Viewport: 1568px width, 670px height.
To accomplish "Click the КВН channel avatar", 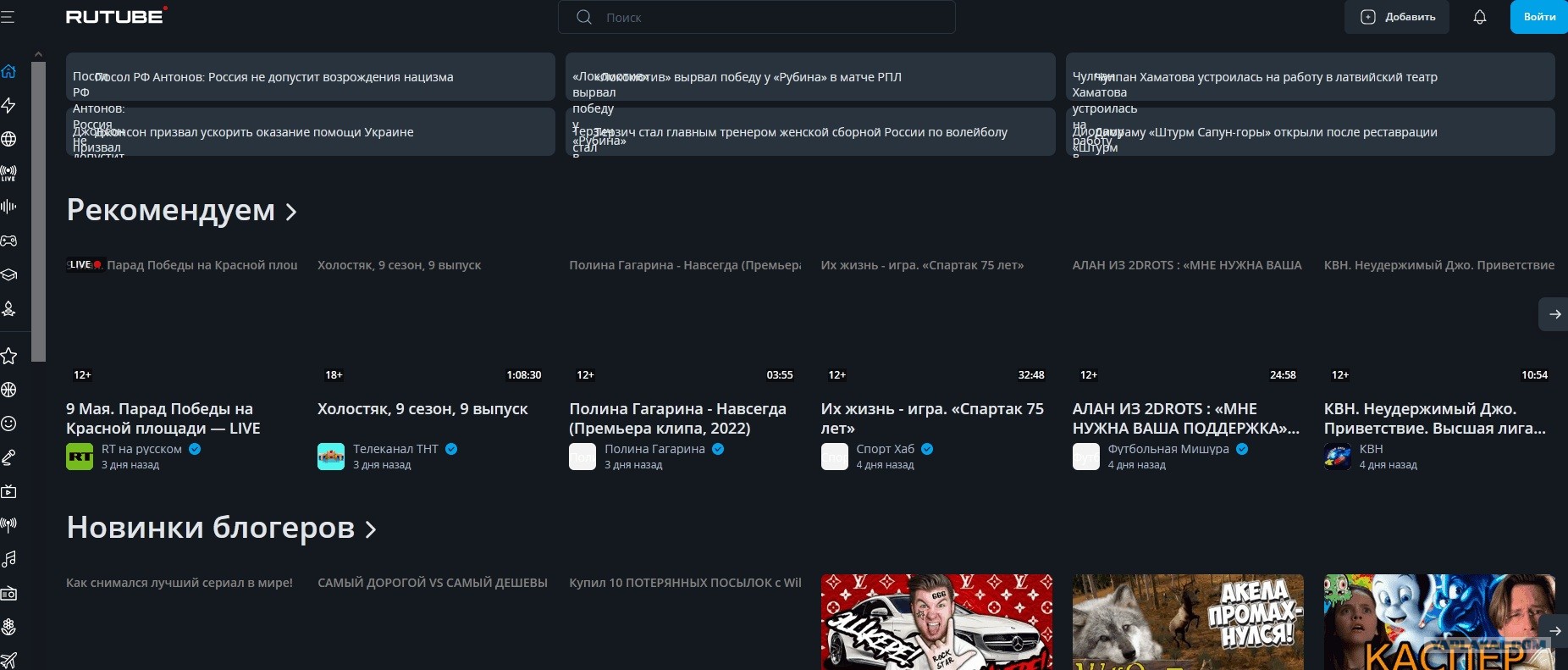I will click(1338, 457).
